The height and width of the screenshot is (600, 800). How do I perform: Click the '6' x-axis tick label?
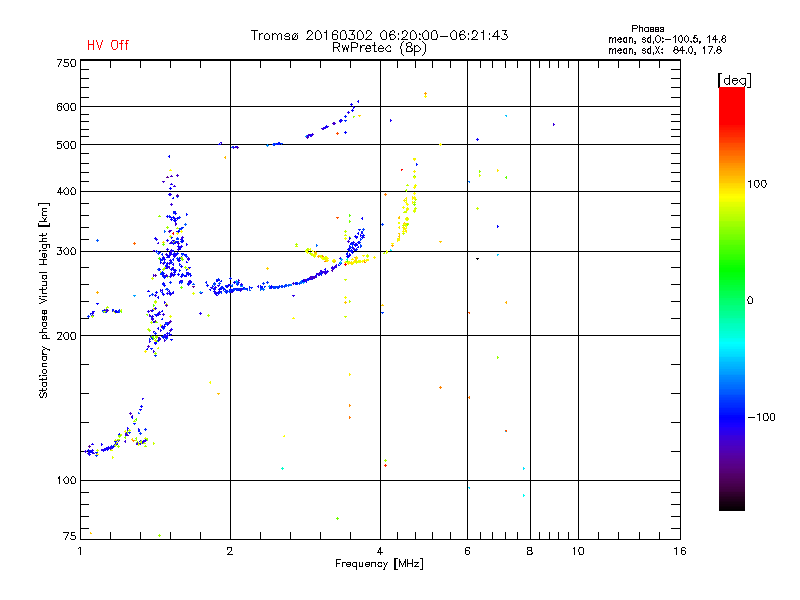tap(467, 551)
